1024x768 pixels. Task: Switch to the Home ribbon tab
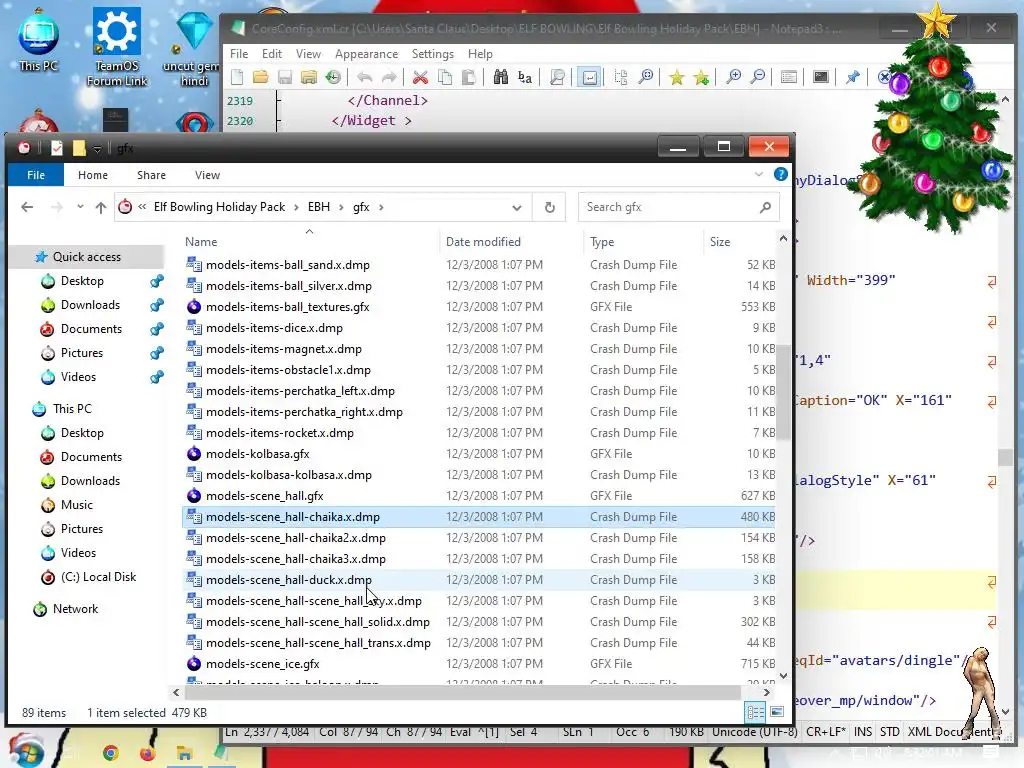[93, 175]
